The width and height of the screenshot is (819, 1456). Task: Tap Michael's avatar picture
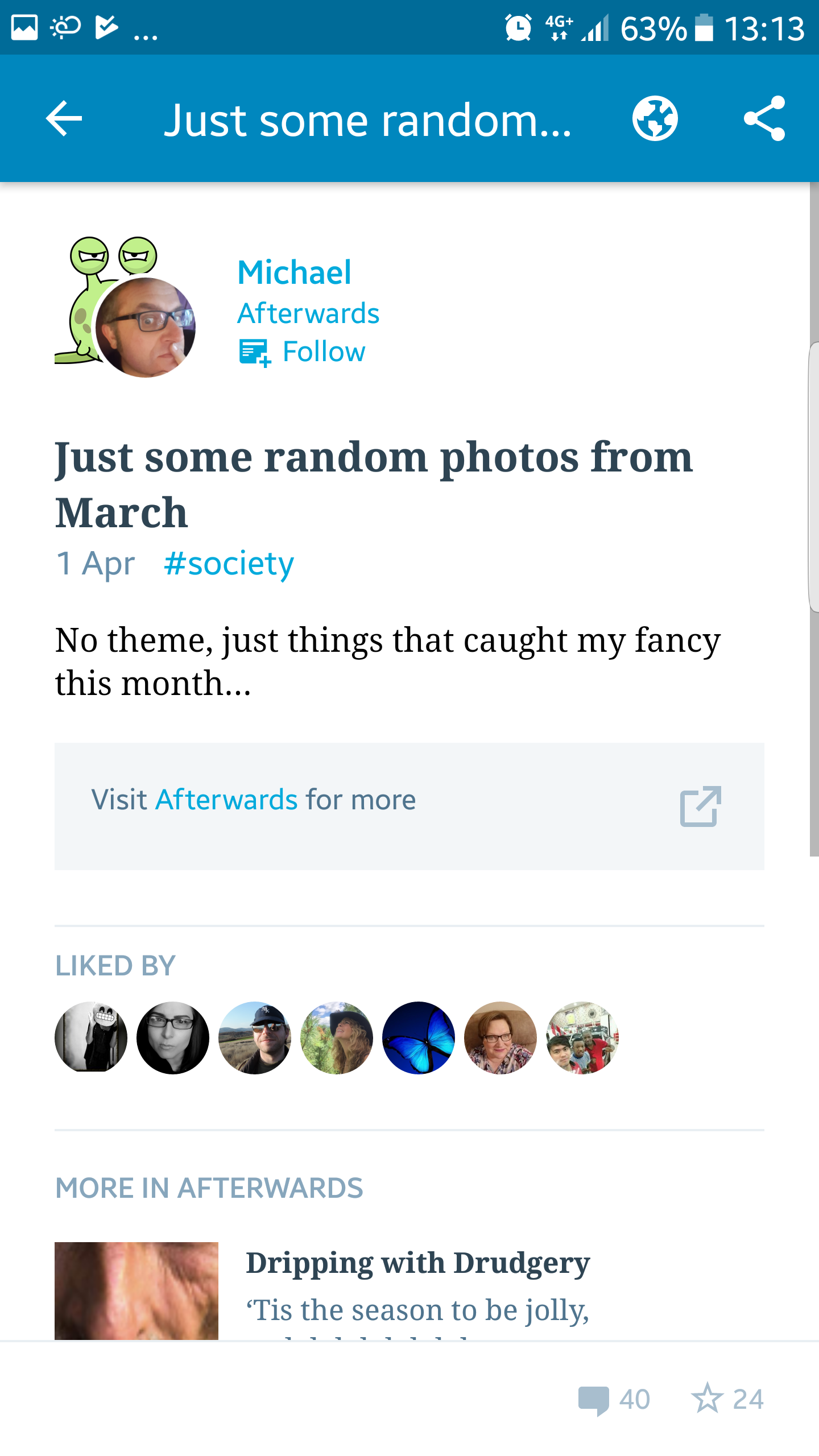point(146,328)
